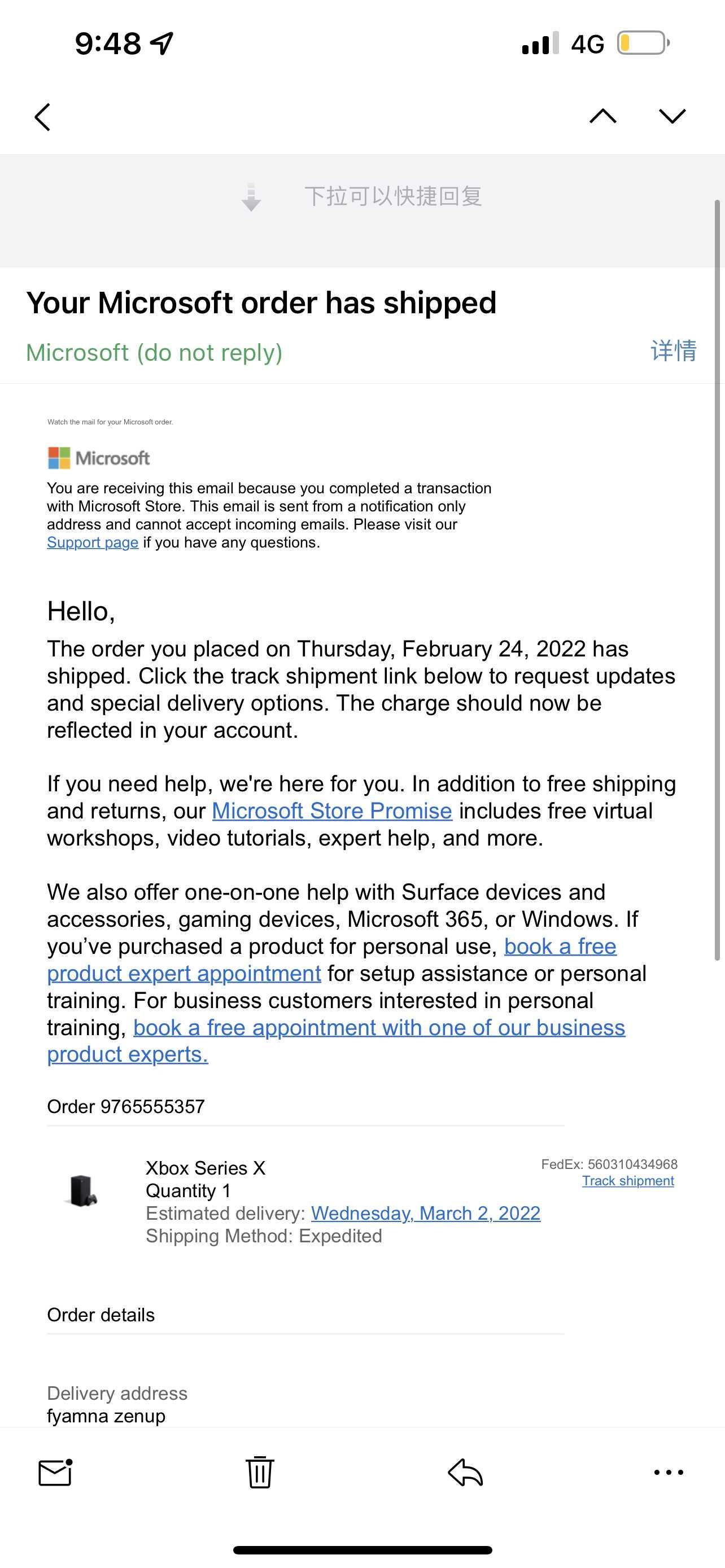
Task: Open 详情 sender details
Action: pyautogui.click(x=673, y=351)
